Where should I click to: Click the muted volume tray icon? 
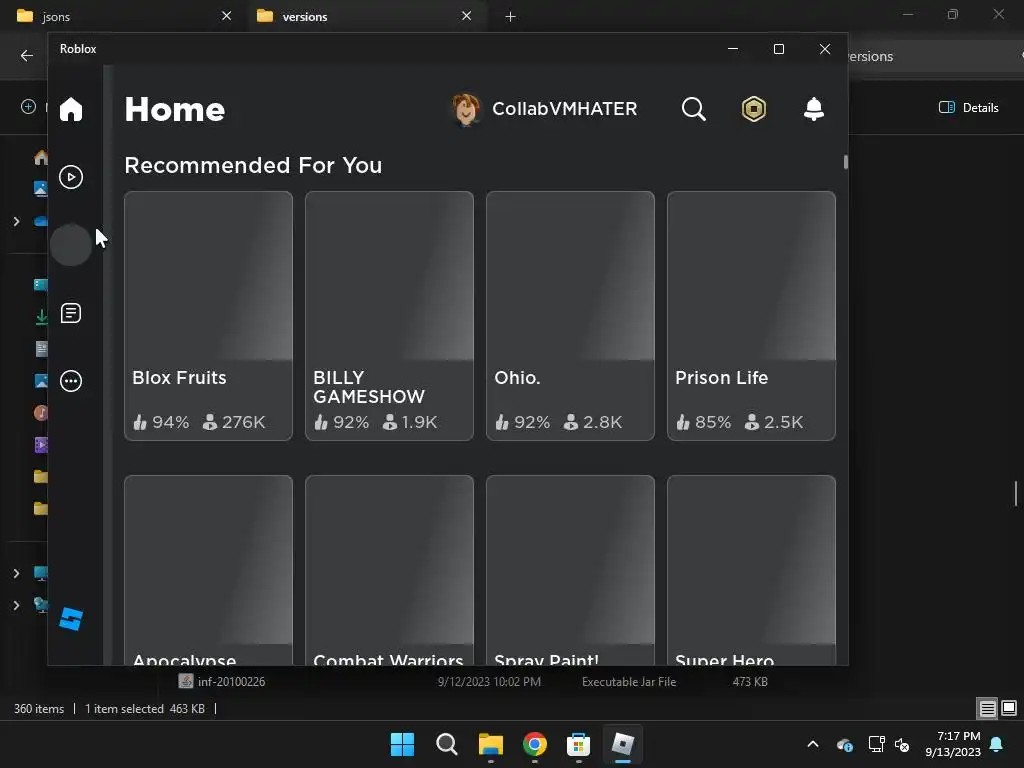click(902, 744)
